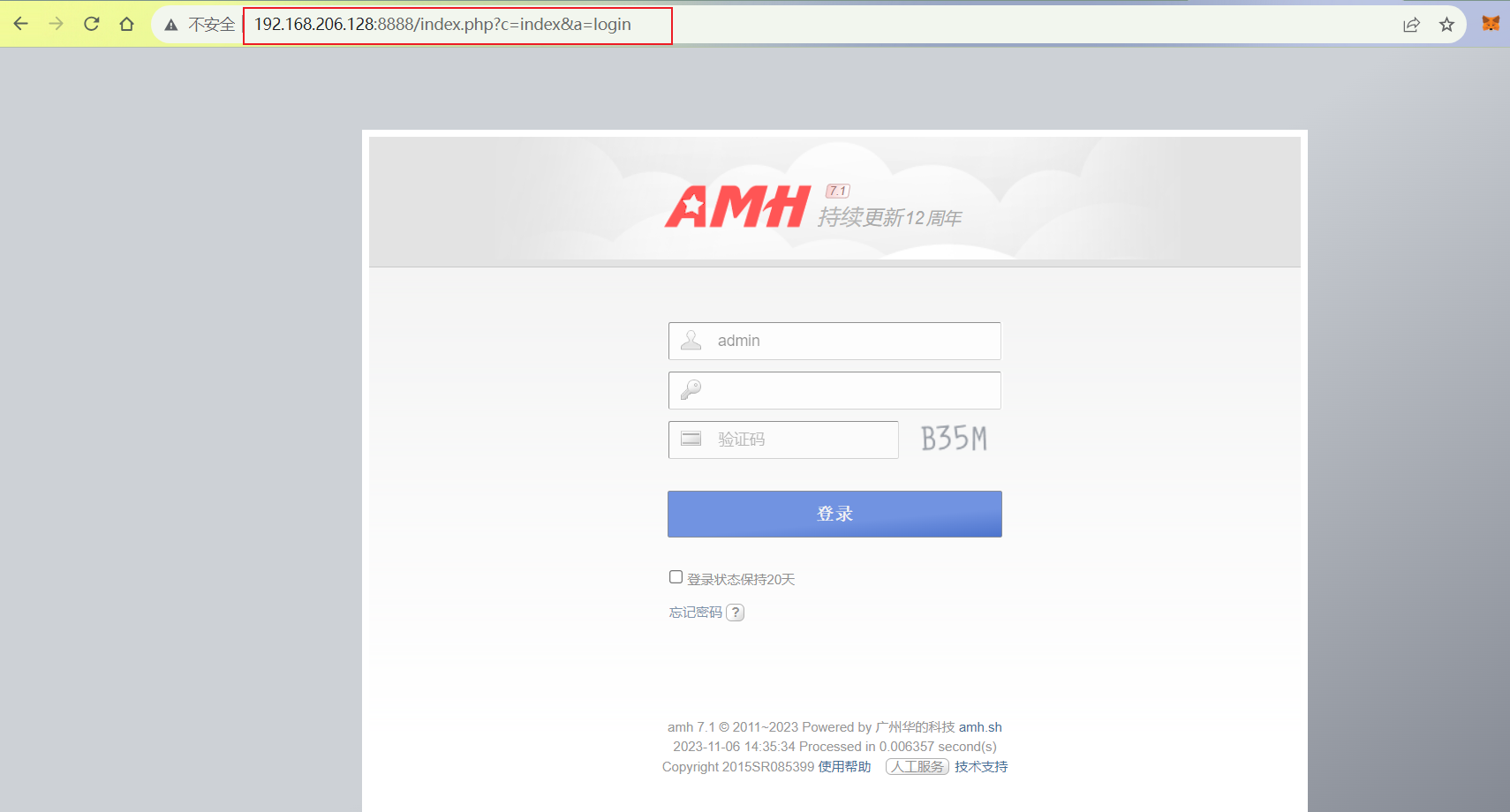Click the 7.1 version badge
Screen dimensions: 1510x812
[x=838, y=191]
